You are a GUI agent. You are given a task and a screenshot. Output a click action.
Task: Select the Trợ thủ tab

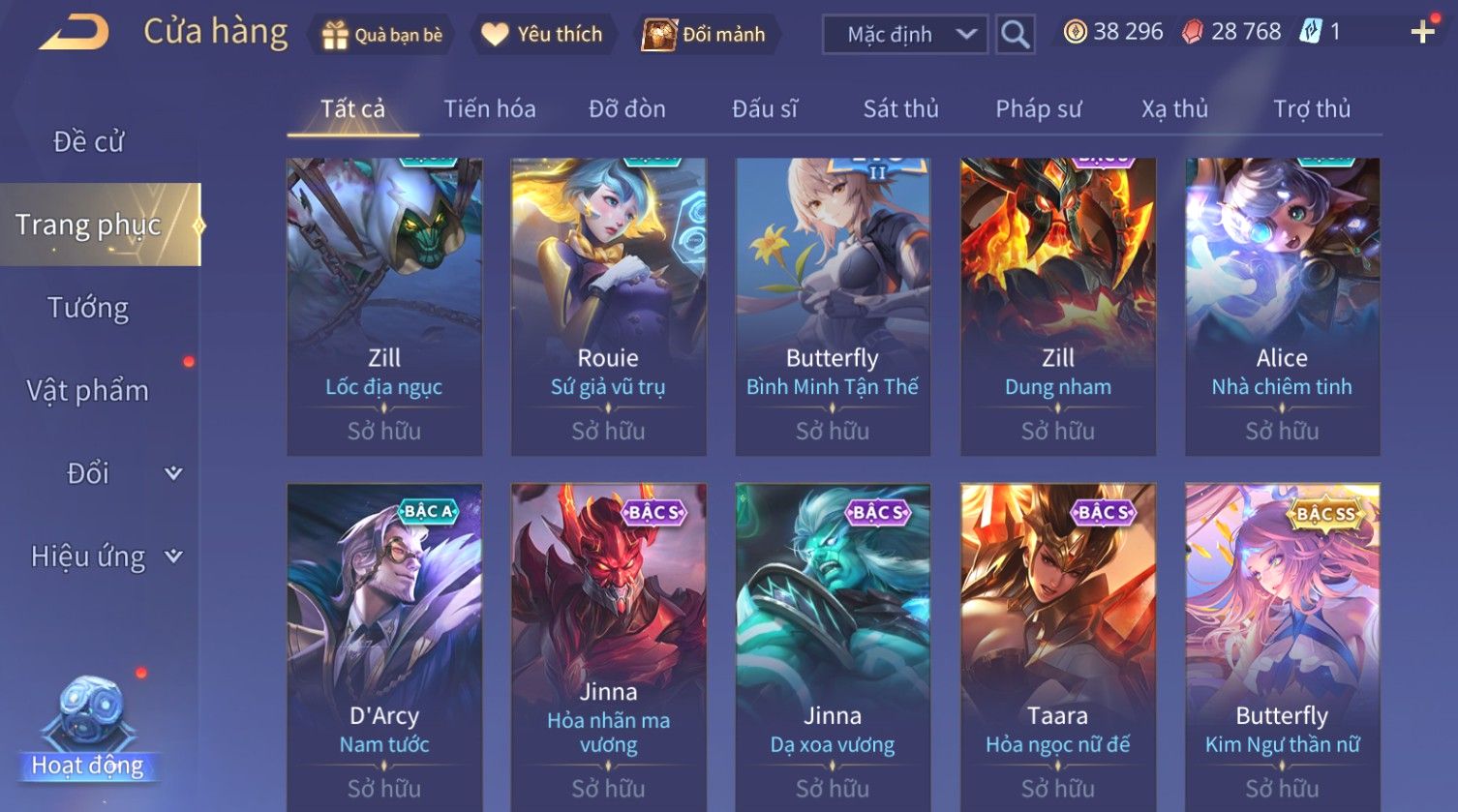1312,109
